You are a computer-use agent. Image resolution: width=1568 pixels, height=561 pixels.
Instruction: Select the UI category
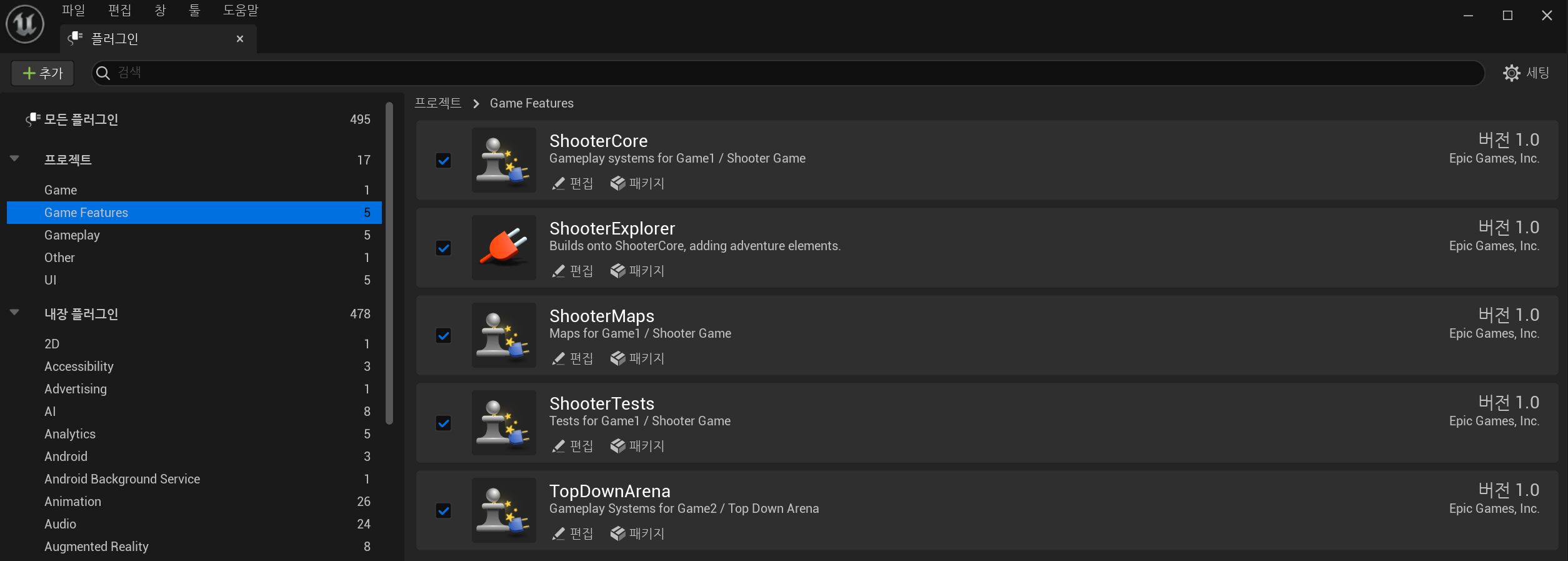194,280
